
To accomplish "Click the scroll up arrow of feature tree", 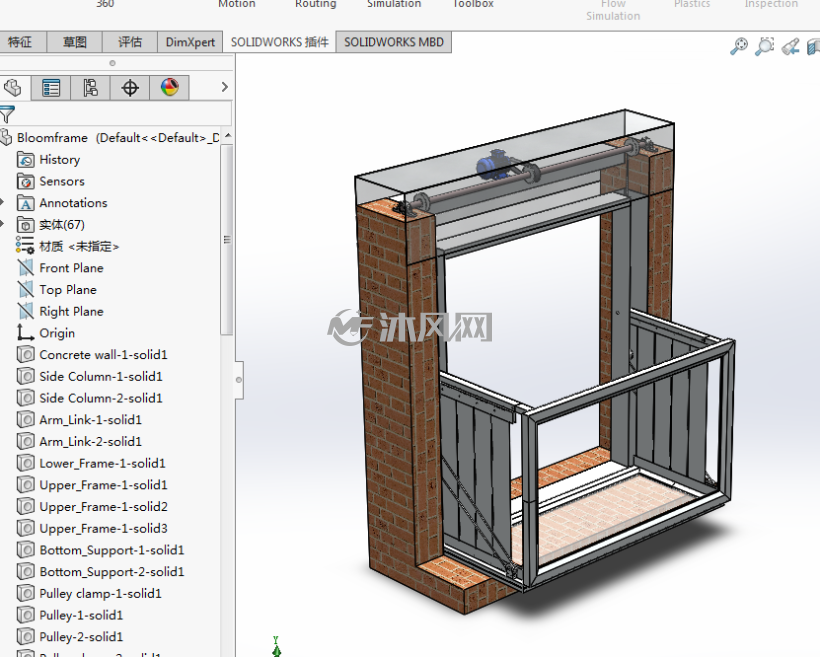I will coord(227,136).
